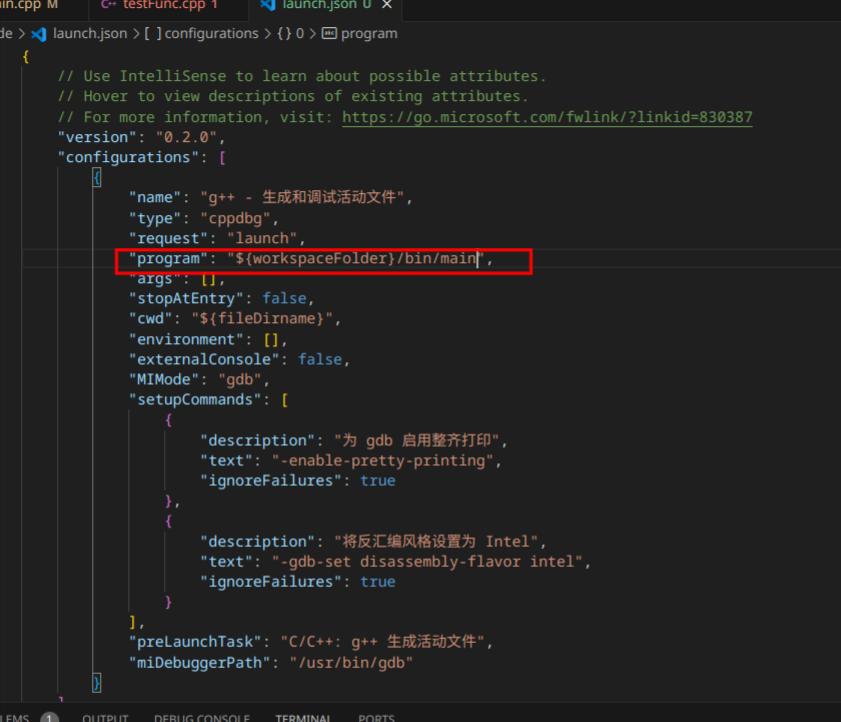Select launch.json in the breadcrumb path

[x=90, y=34]
